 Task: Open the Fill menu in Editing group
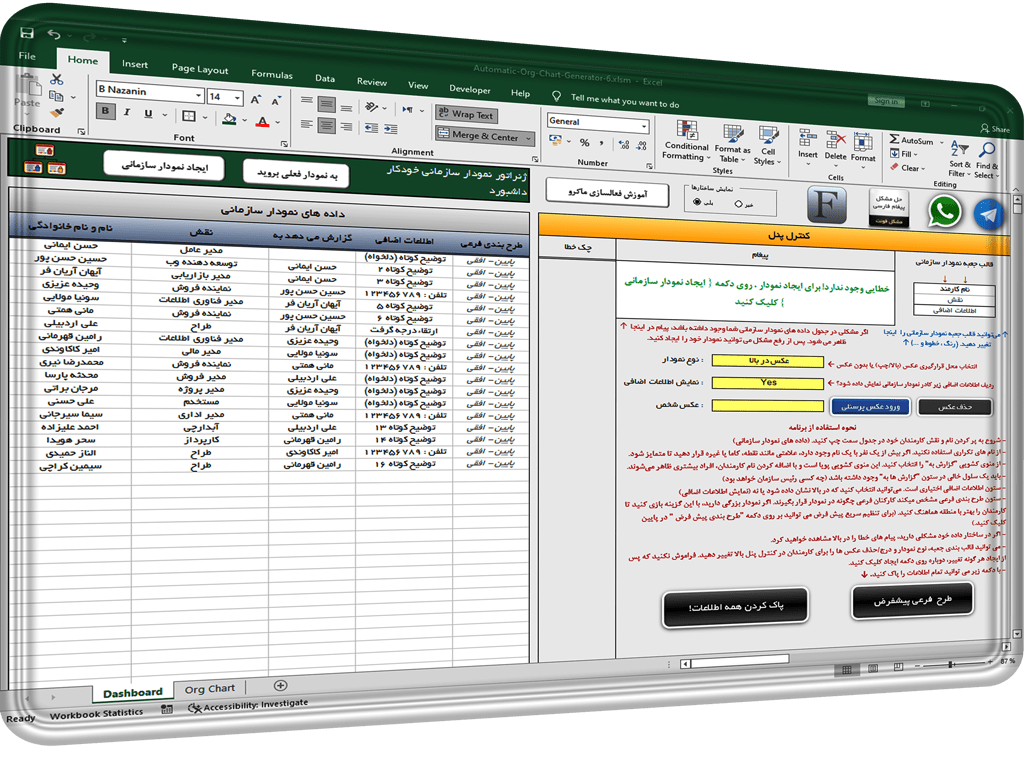pos(904,154)
